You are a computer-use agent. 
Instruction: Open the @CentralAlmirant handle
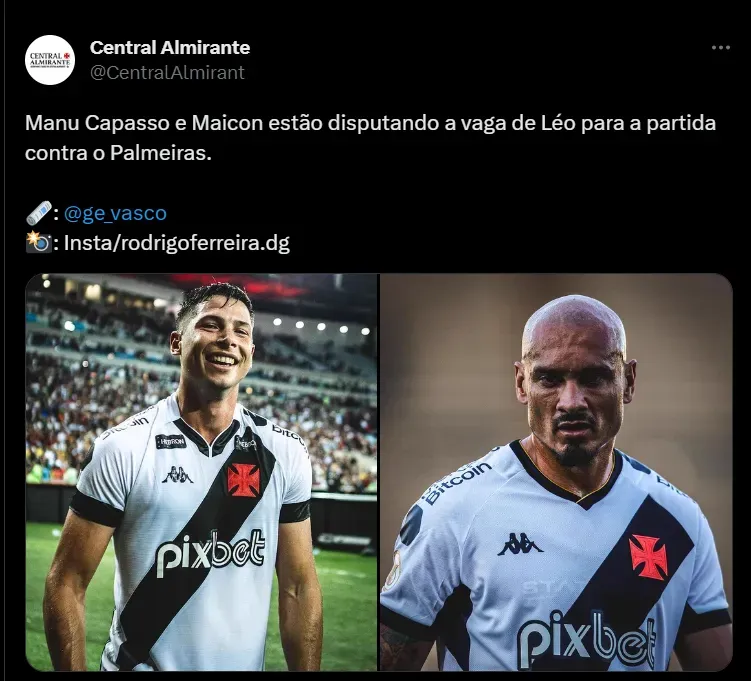coord(167,72)
